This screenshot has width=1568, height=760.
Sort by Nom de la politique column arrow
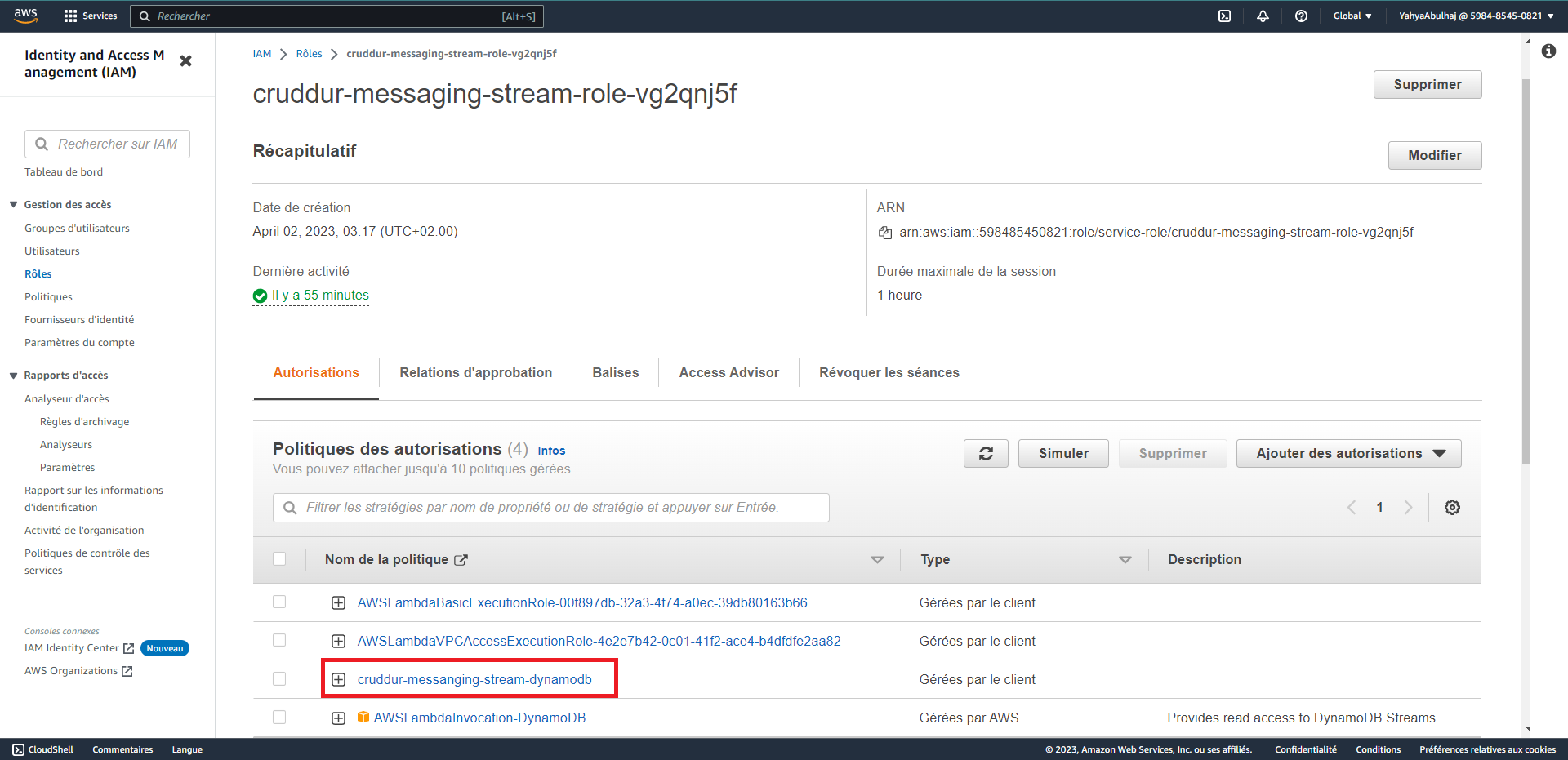click(877, 560)
